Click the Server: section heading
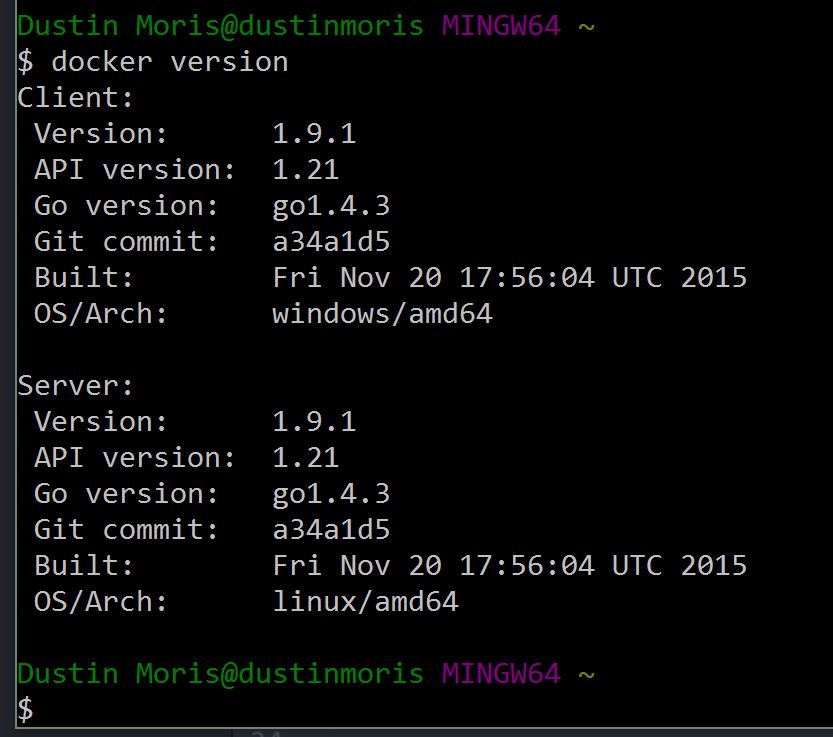 coord(75,385)
